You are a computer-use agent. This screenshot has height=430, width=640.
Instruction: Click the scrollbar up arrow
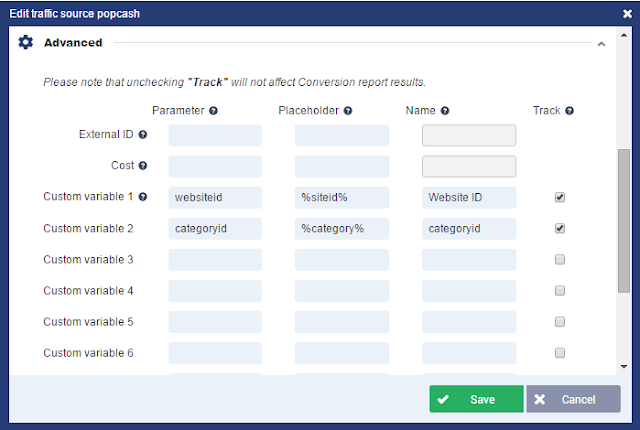point(624,35)
